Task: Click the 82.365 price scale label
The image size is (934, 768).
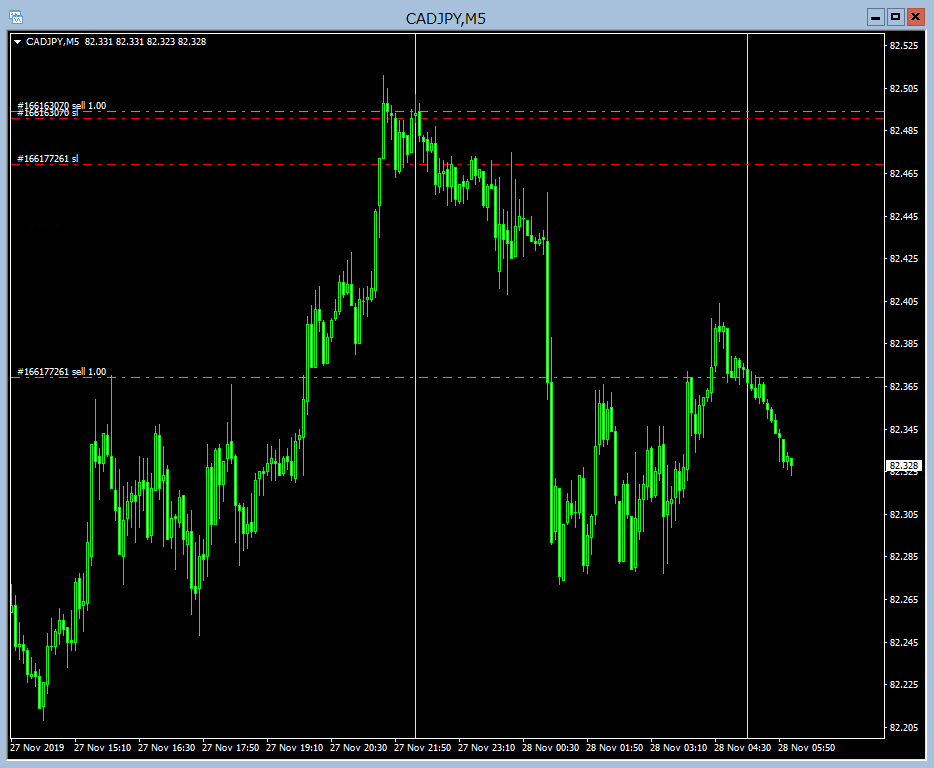Action: click(x=904, y=387)
